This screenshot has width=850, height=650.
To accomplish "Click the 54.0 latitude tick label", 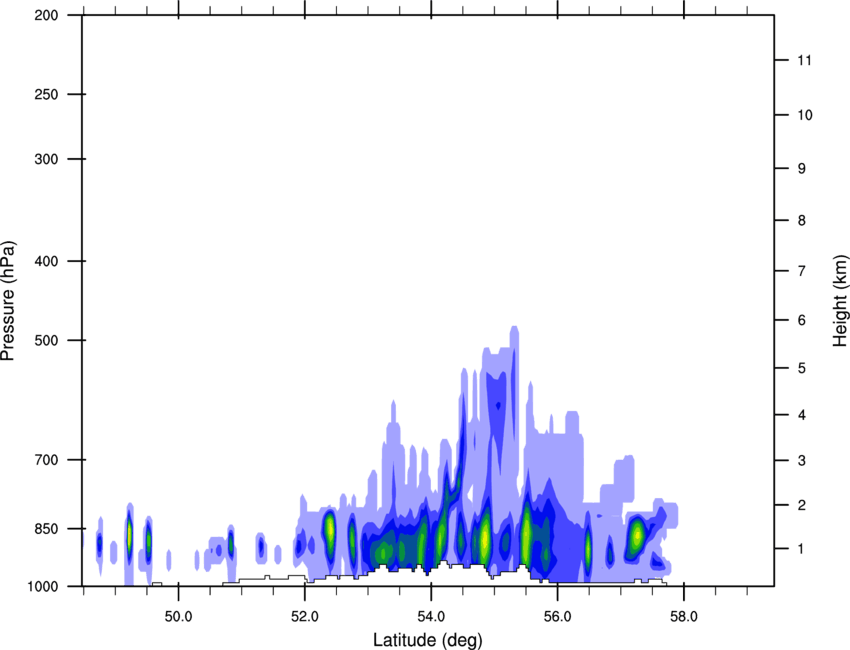I will [x=431, y=617].
